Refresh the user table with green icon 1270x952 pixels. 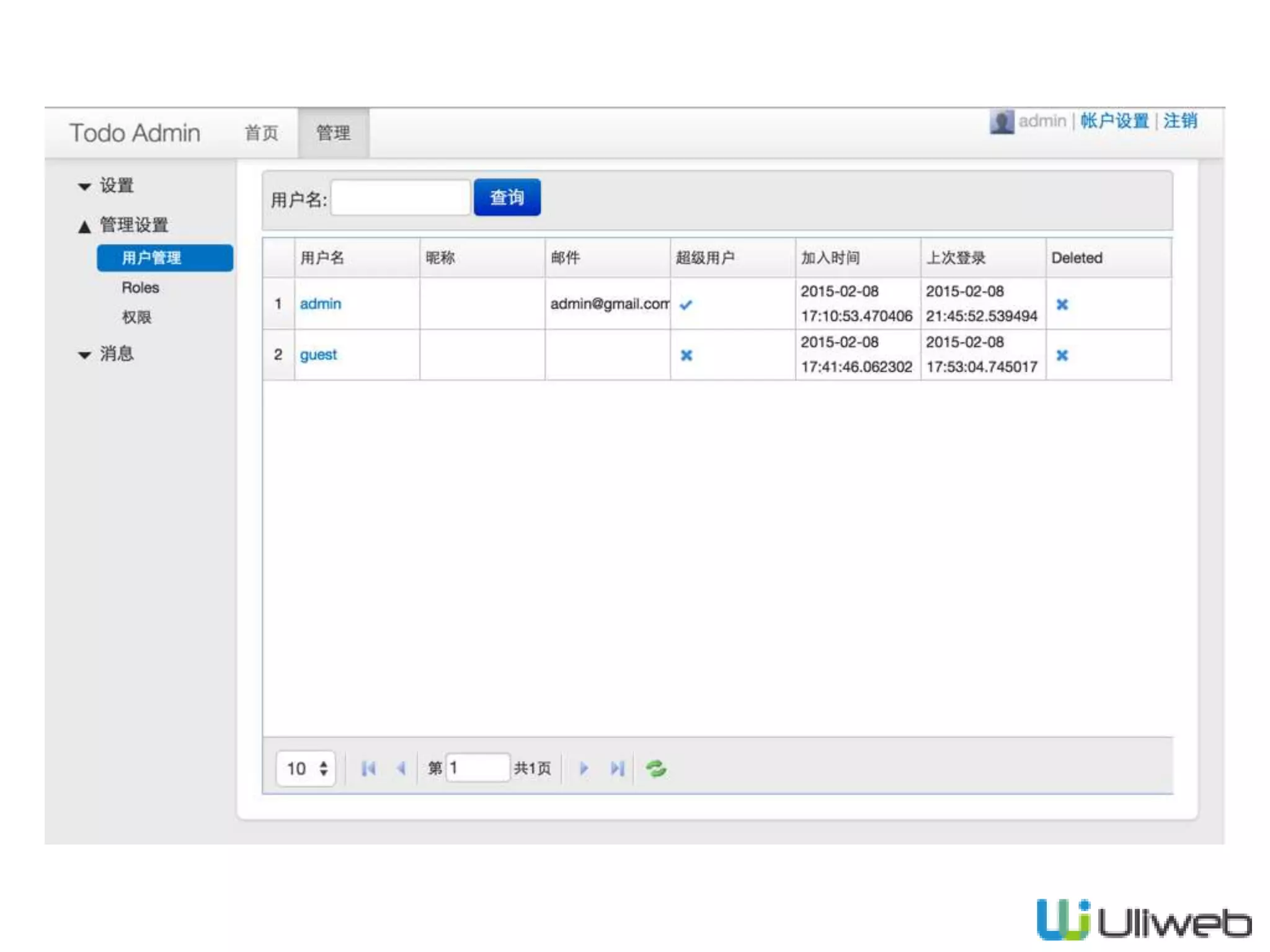(x=656, y=769)
